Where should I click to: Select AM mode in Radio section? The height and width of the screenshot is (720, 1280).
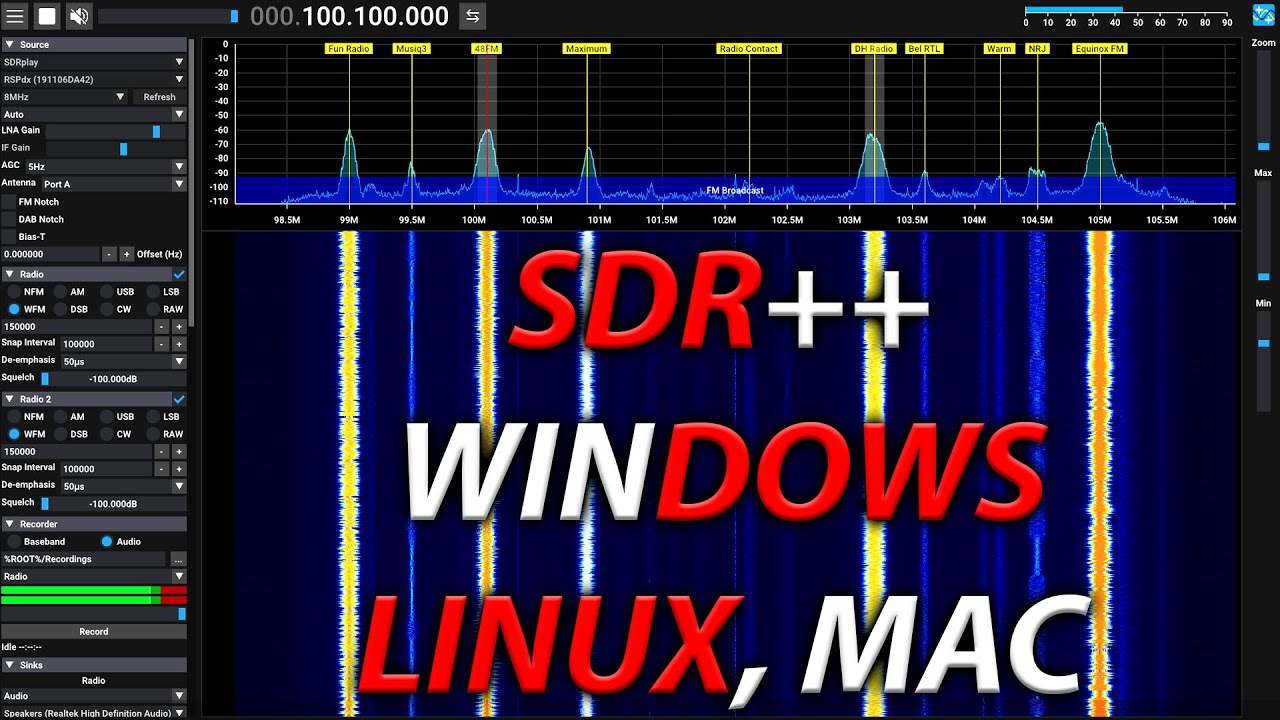[61, 292]
